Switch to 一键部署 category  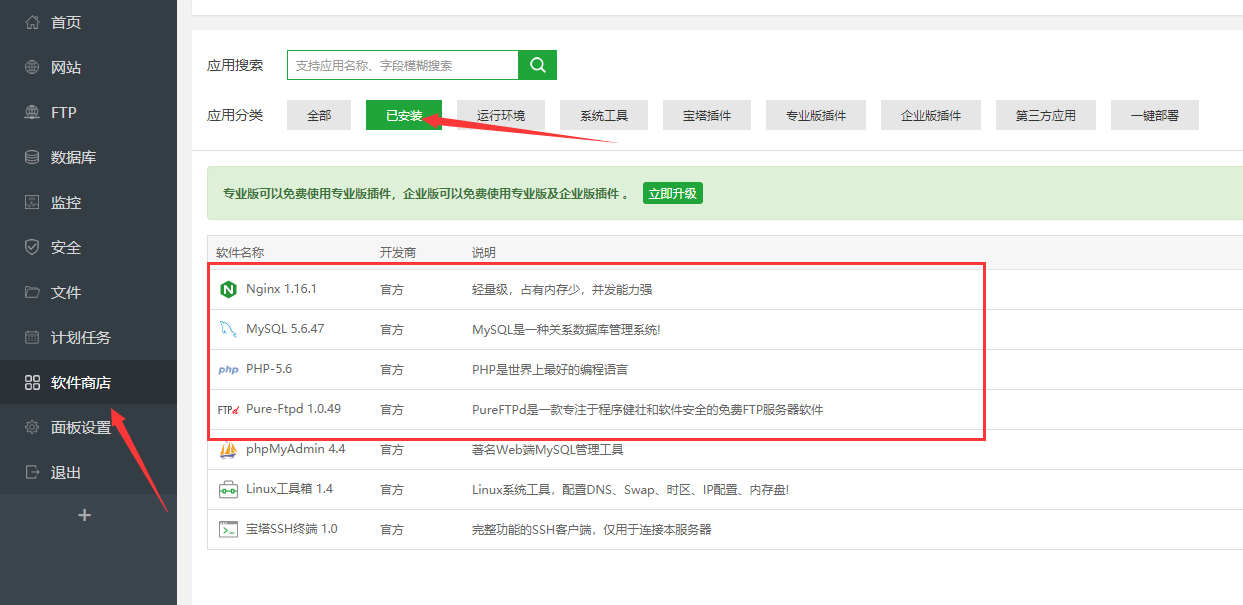click(x=1155, y=115)
